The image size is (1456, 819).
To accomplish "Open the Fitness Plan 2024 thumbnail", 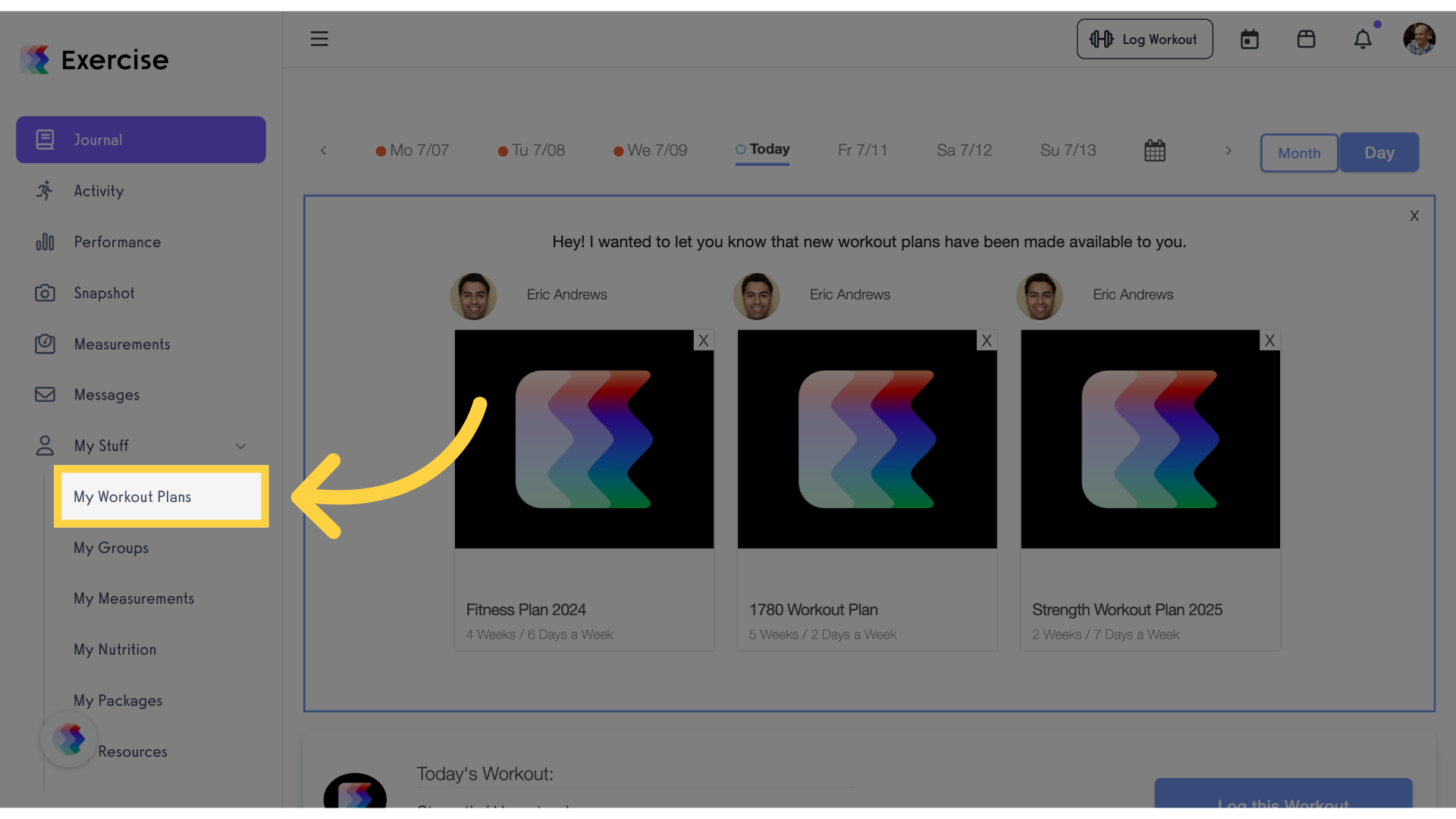I will point(584,439).
